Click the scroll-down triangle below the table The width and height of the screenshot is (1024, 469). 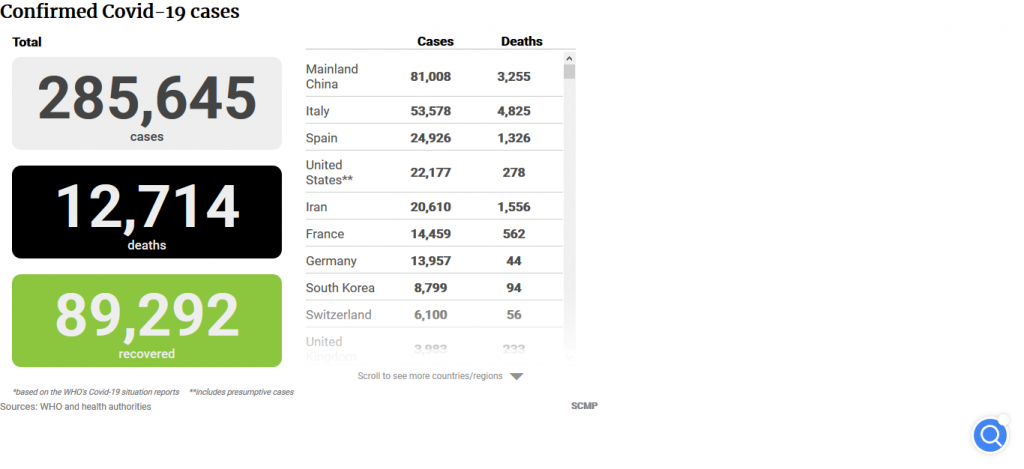click(516, 377)
